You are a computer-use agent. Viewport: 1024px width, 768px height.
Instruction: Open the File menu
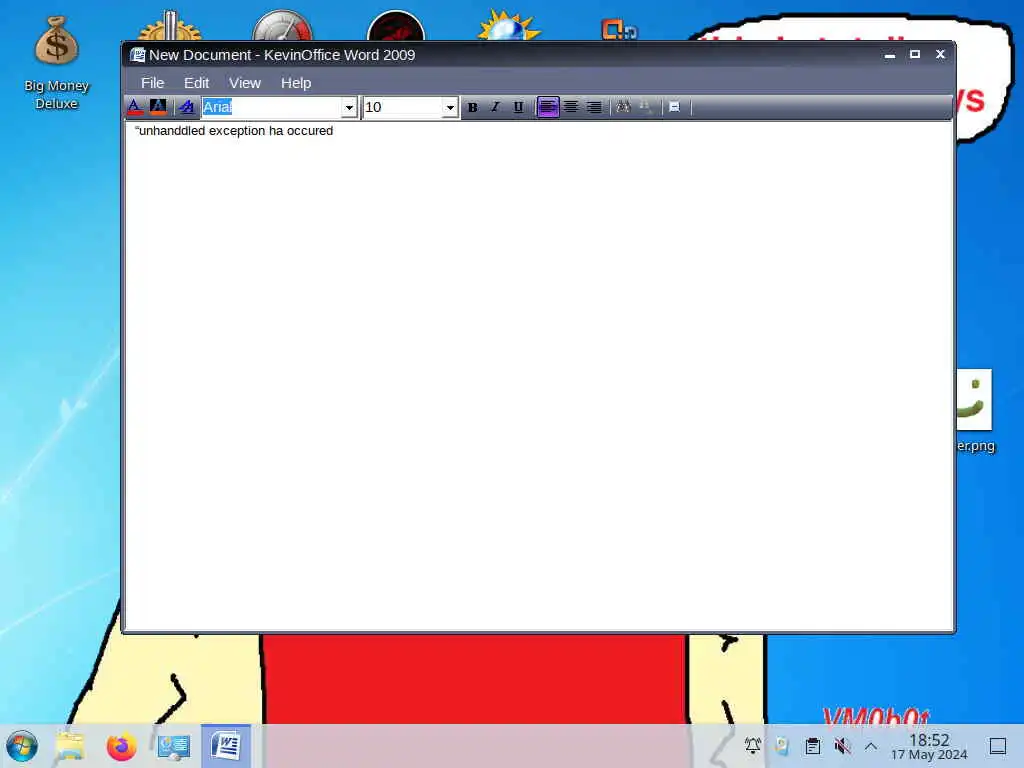point(152,83)
